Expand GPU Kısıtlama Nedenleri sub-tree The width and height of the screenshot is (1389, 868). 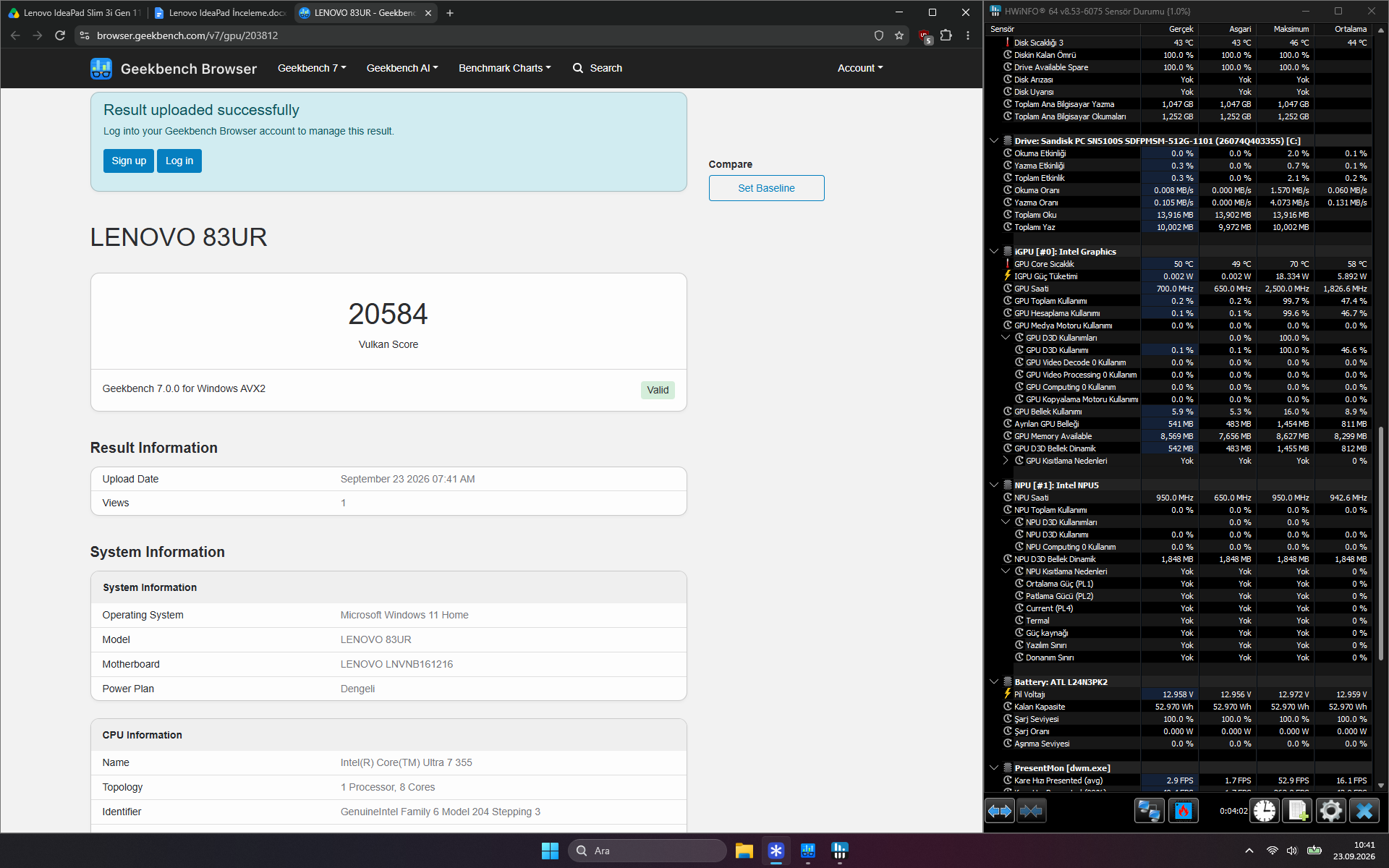tap(1006, 461)
